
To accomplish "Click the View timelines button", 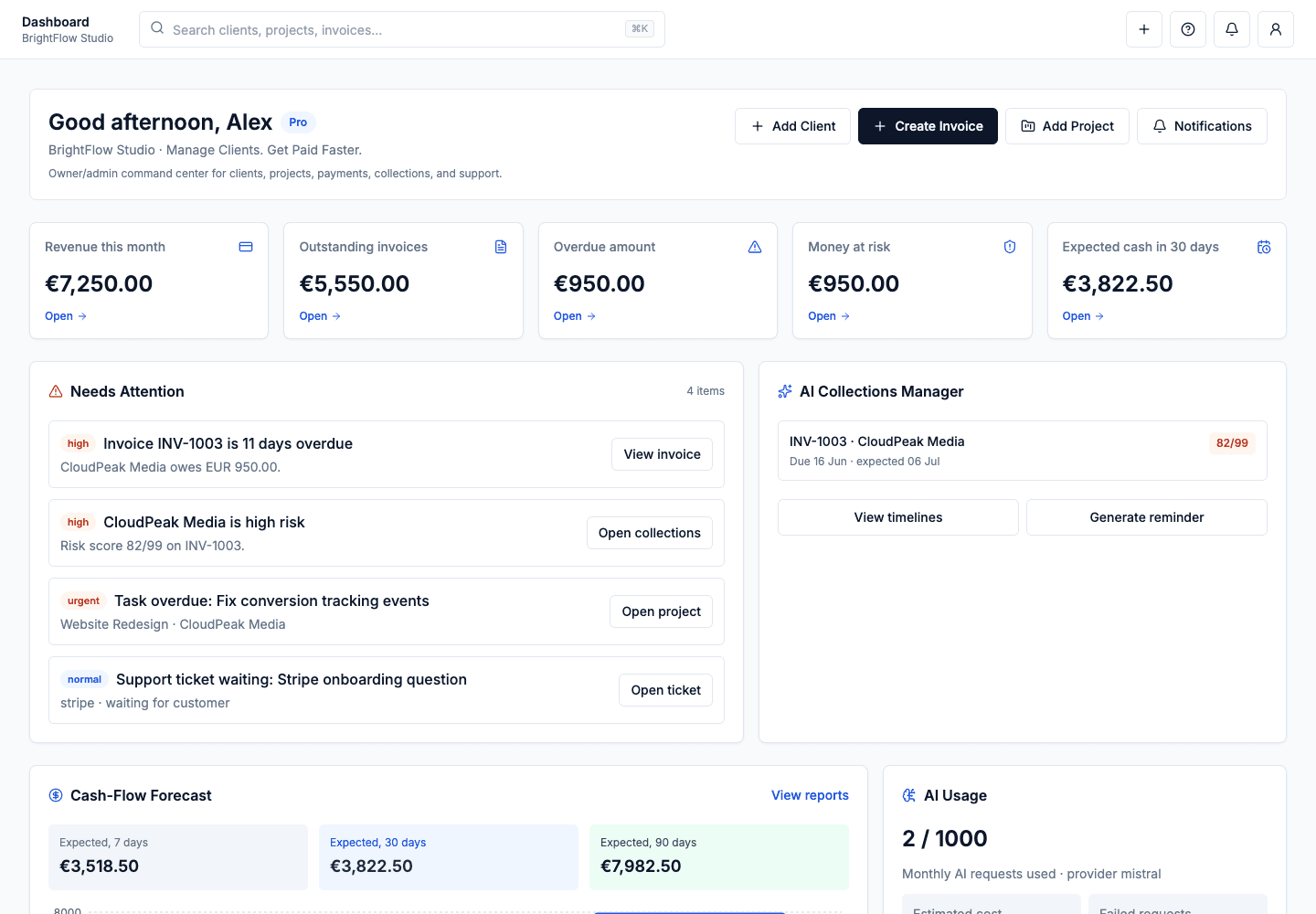I will click(x=898, y=517).
